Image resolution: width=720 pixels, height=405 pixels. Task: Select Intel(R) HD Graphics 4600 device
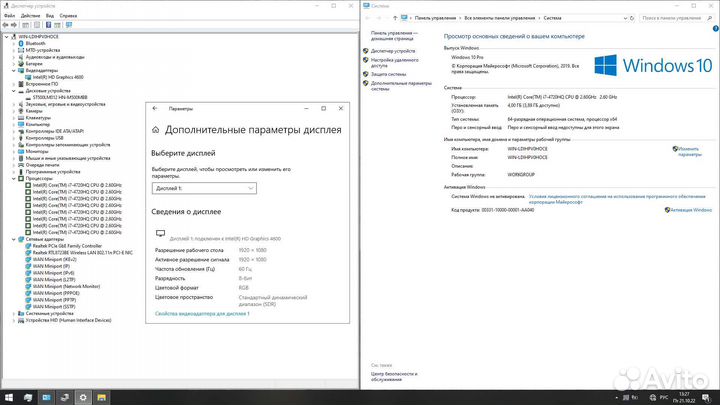[x=58, y=77]
